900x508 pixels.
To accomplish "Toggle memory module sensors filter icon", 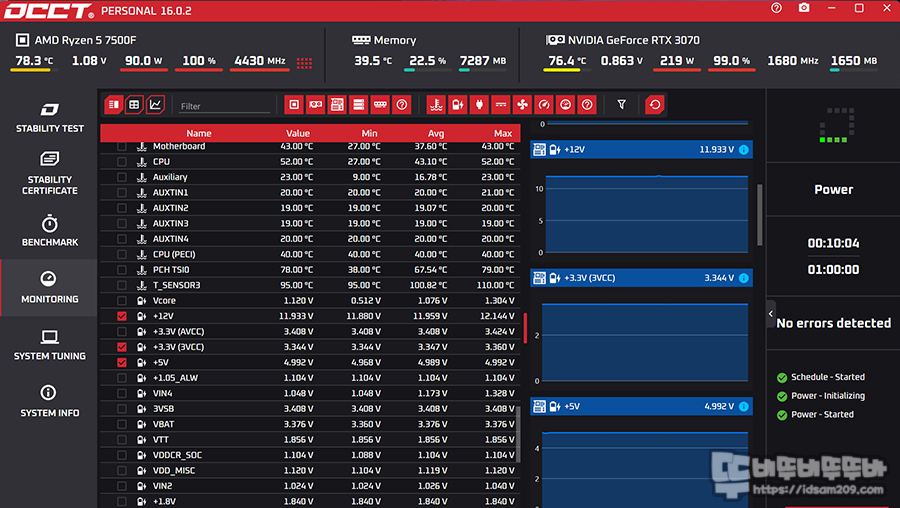I will point(380,104).
